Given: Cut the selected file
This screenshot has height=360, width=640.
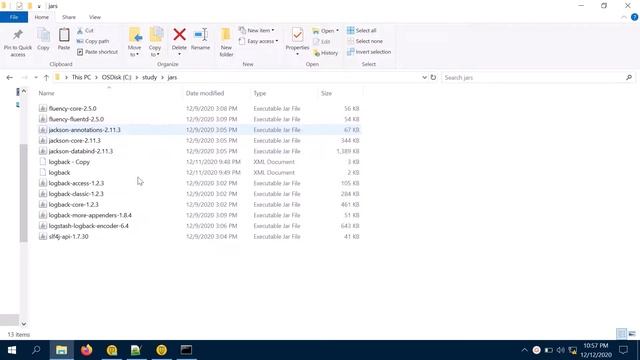Looking at the screenshot, I should (x=85, y=31).
